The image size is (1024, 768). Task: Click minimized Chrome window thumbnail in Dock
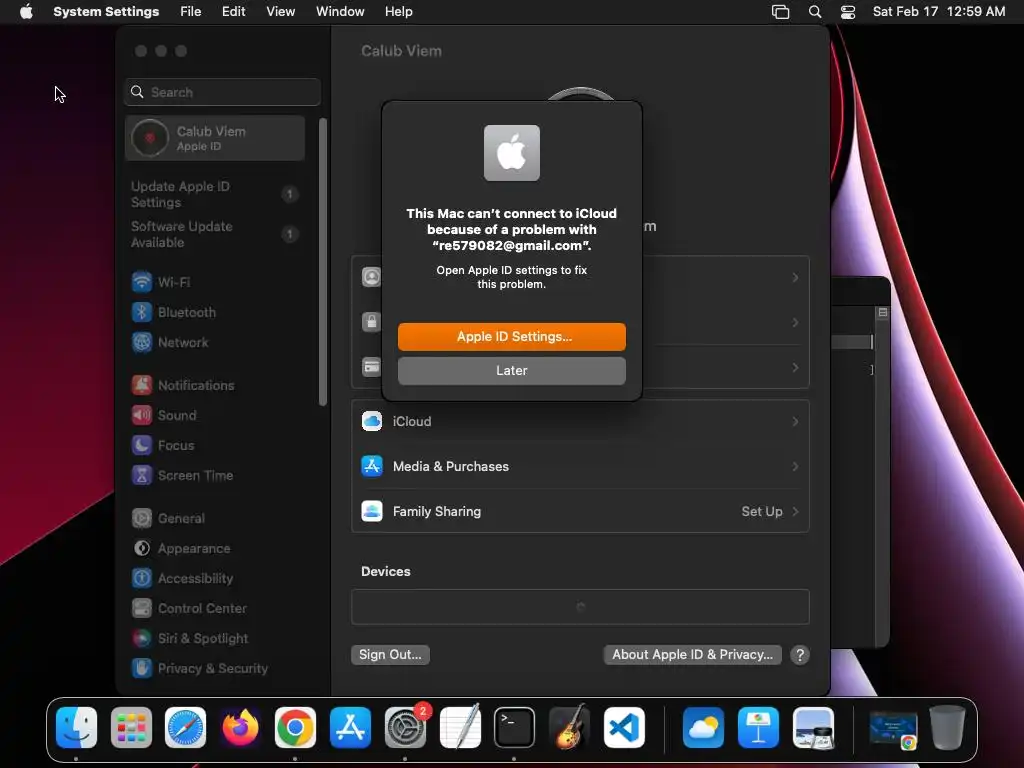pos(893,730)
